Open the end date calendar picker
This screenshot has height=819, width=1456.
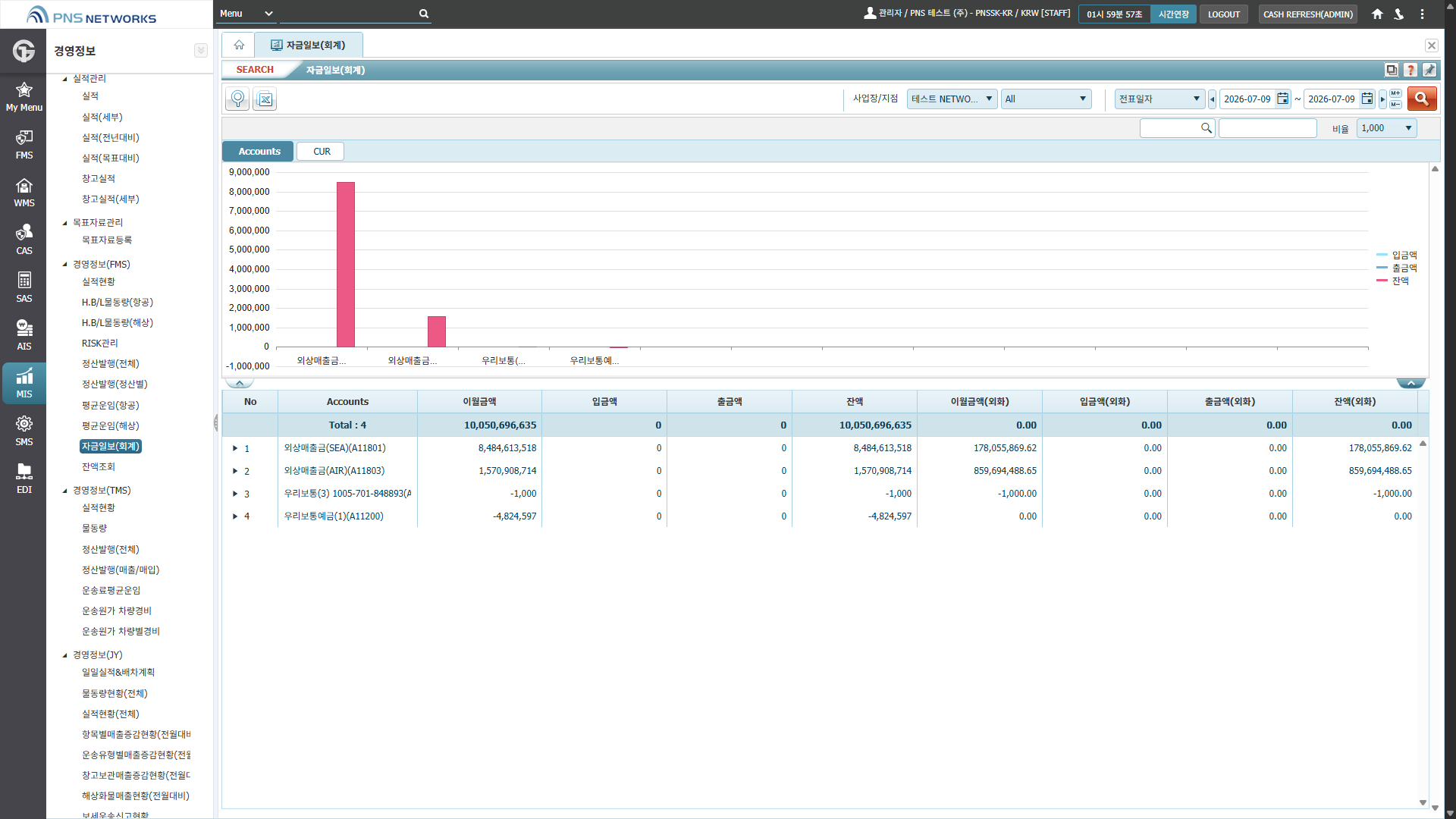point(1367,99)
